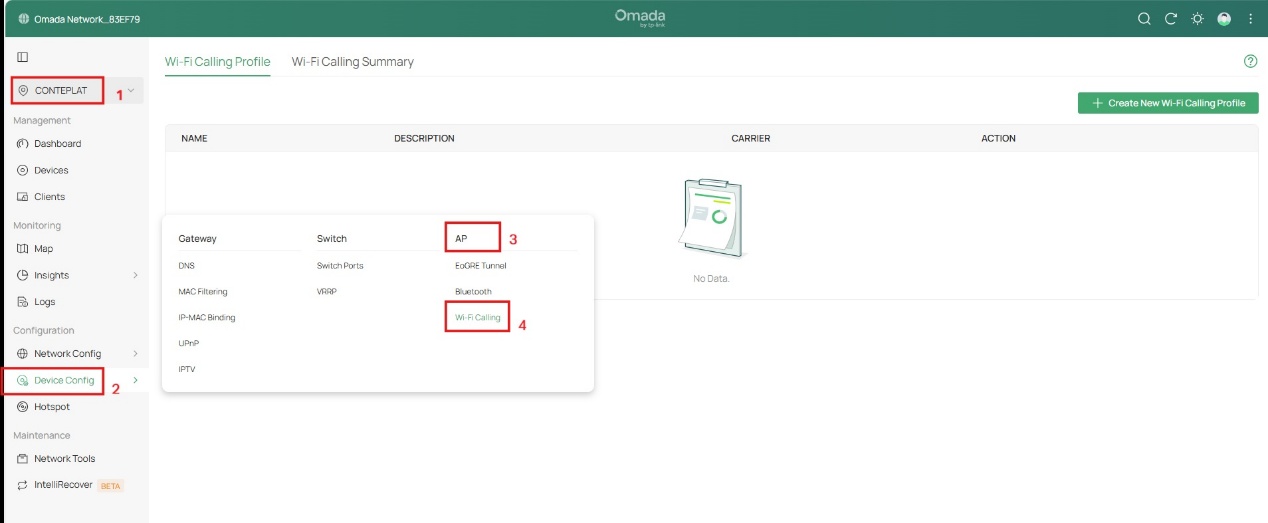Select MAC Filtering under Gateway
This screenshot has width=1268, height=523.
pos(203,292)
